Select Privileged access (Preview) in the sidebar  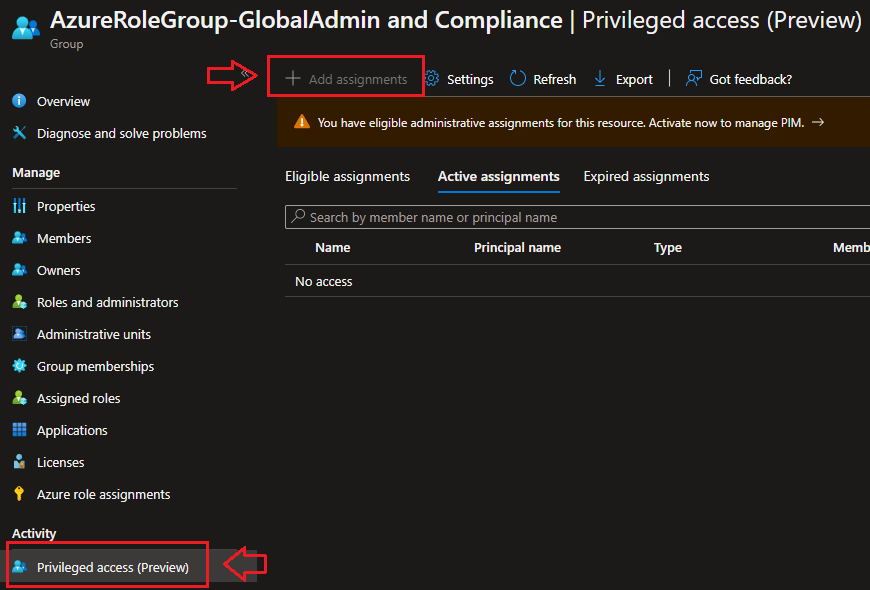(x=113, y=567)
